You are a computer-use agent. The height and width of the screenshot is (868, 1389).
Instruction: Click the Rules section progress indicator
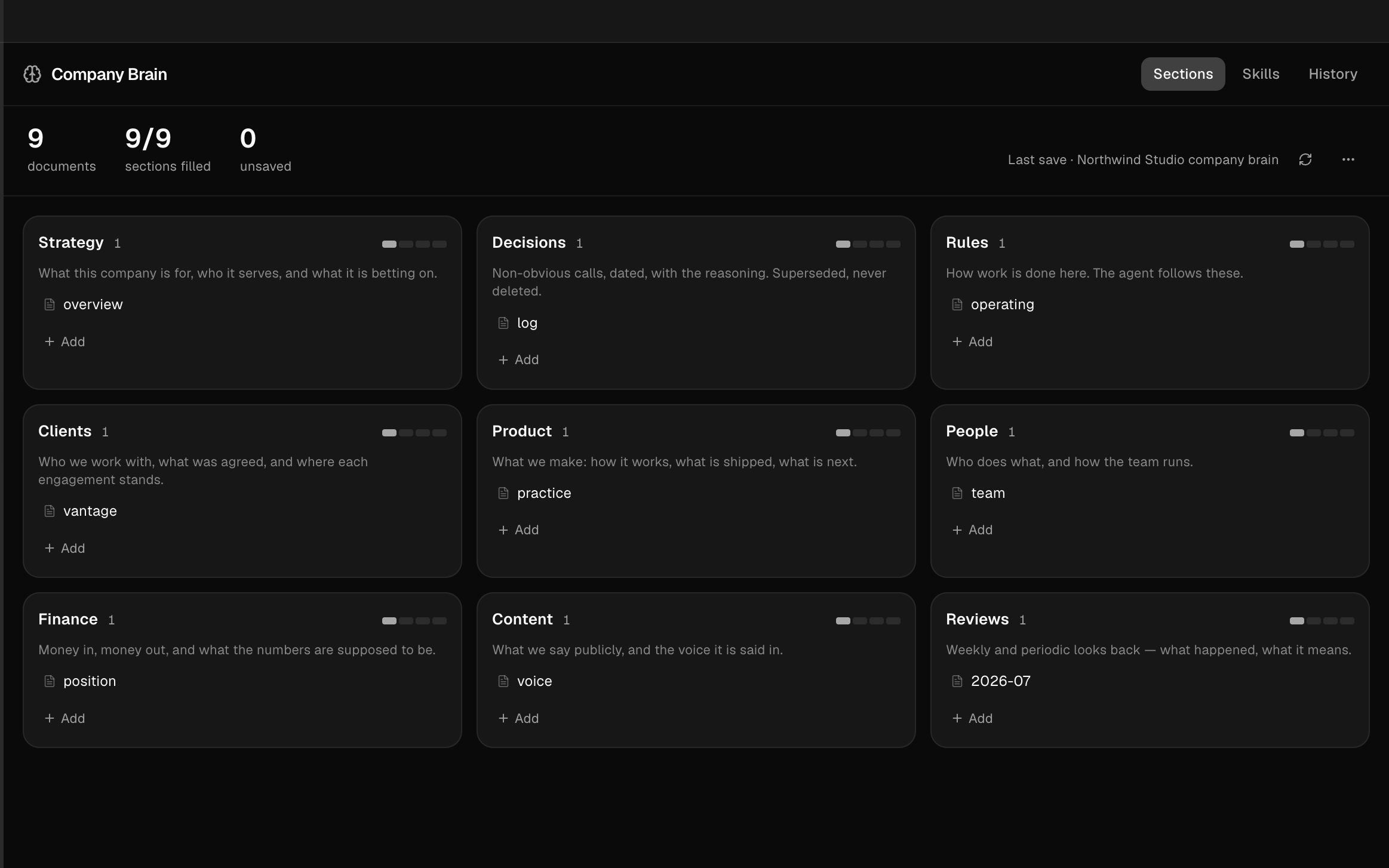click(x=1322, y=244)
